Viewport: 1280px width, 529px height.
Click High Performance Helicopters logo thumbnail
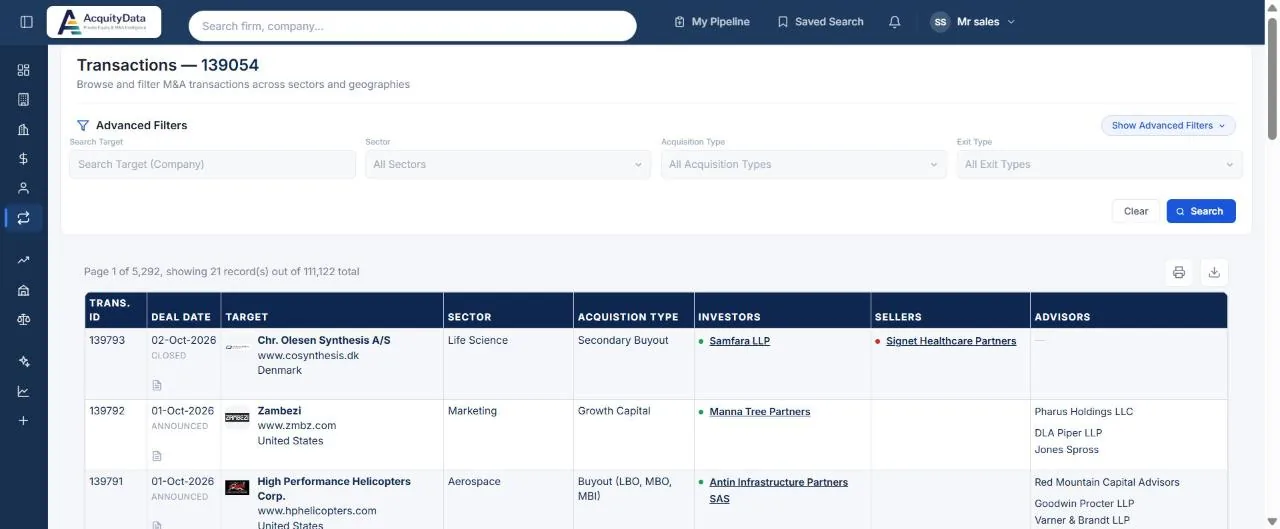click(237, 488)
